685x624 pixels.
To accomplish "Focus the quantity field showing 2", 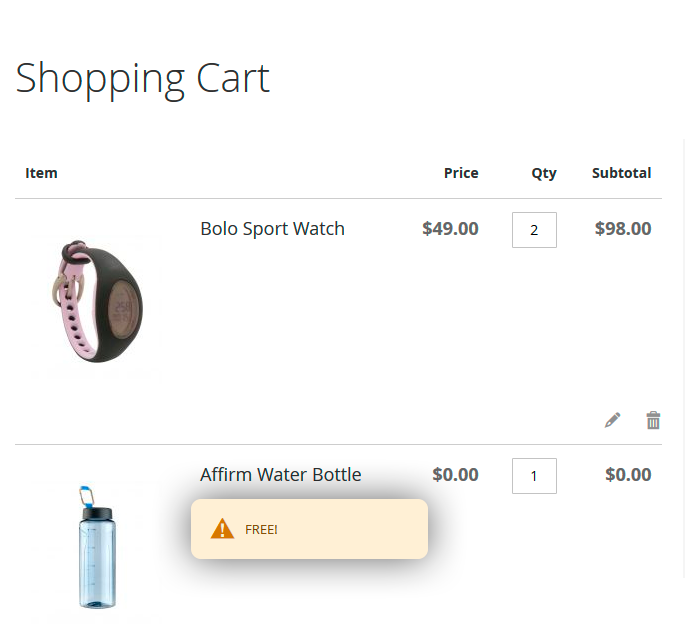I will (534, 230).
